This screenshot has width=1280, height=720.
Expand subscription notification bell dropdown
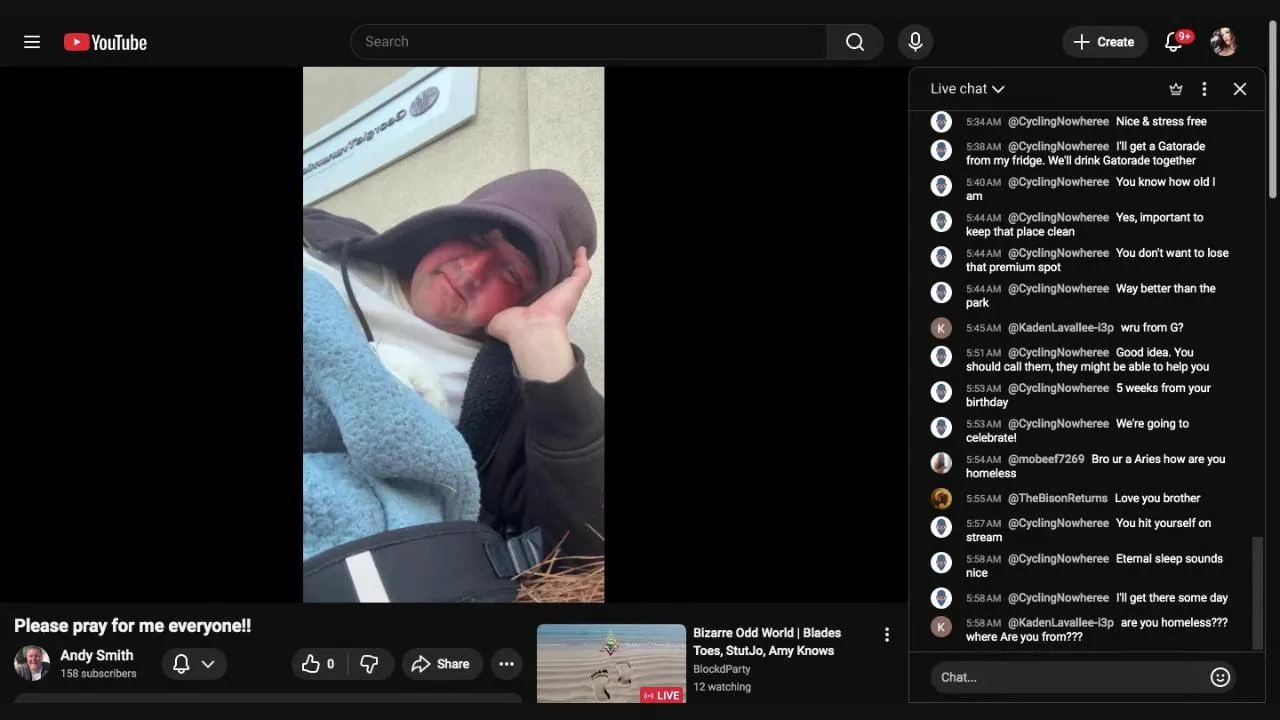tap(194, 664)
